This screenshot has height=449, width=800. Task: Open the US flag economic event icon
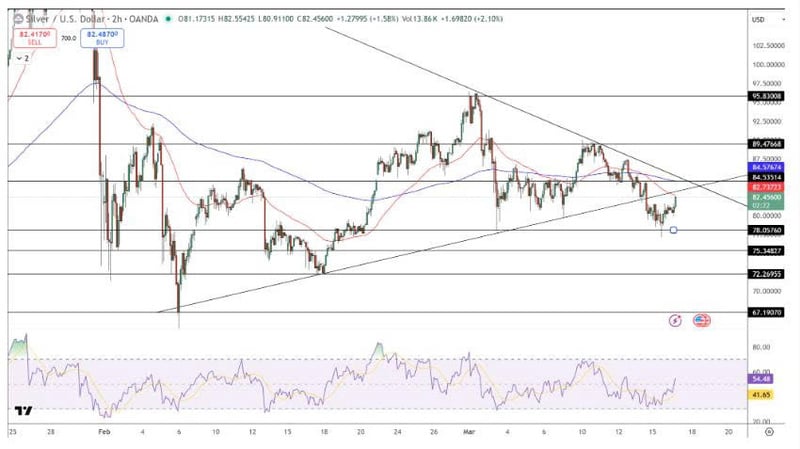(x=701, y=320)
